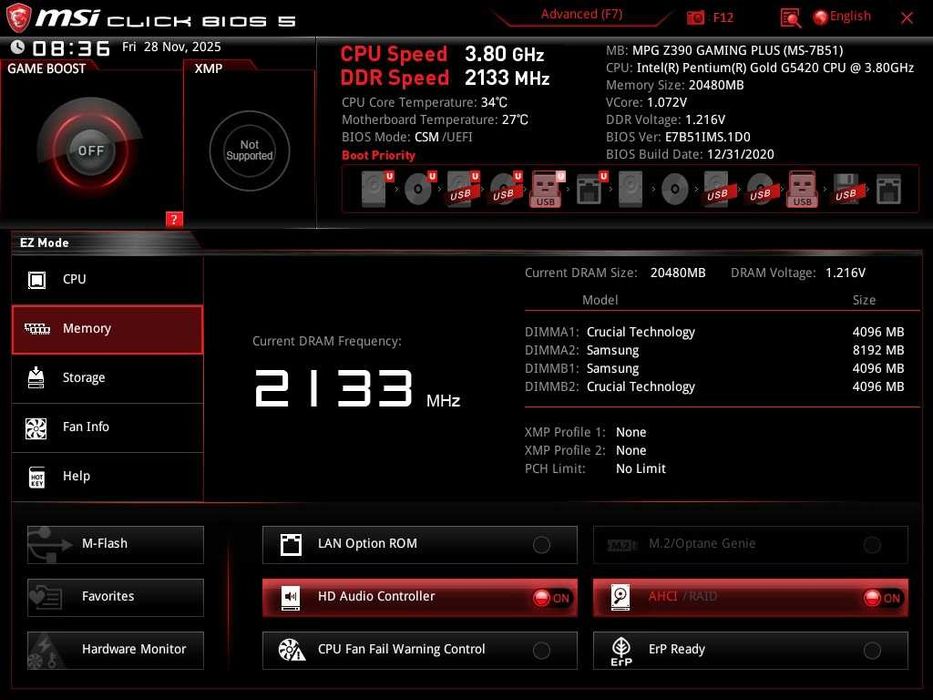The width and height of the screenshot is (933, 700).
Task: Open the Fan Info section
Action: 107,427
